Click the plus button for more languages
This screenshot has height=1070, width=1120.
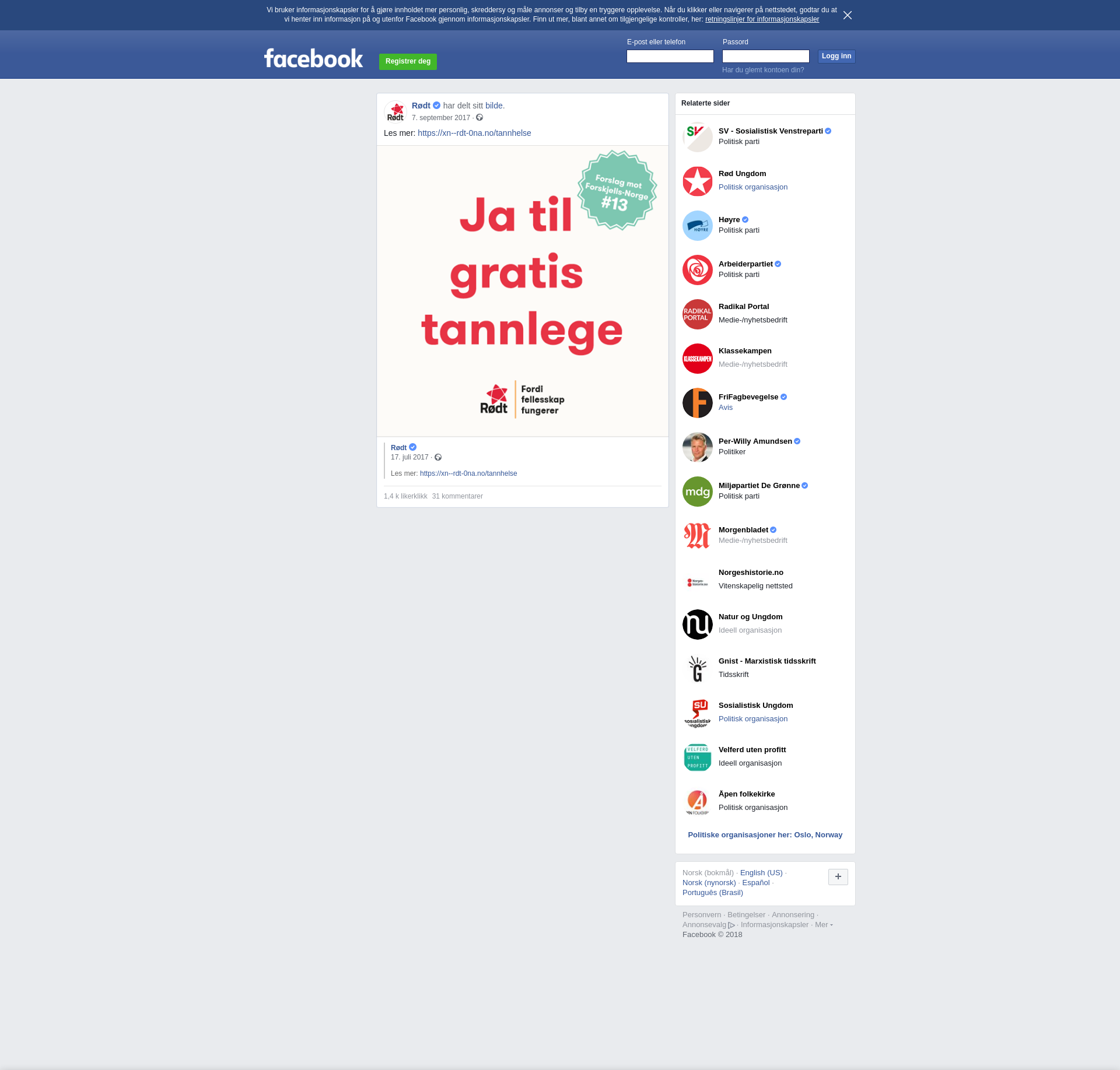coord(838,876)
